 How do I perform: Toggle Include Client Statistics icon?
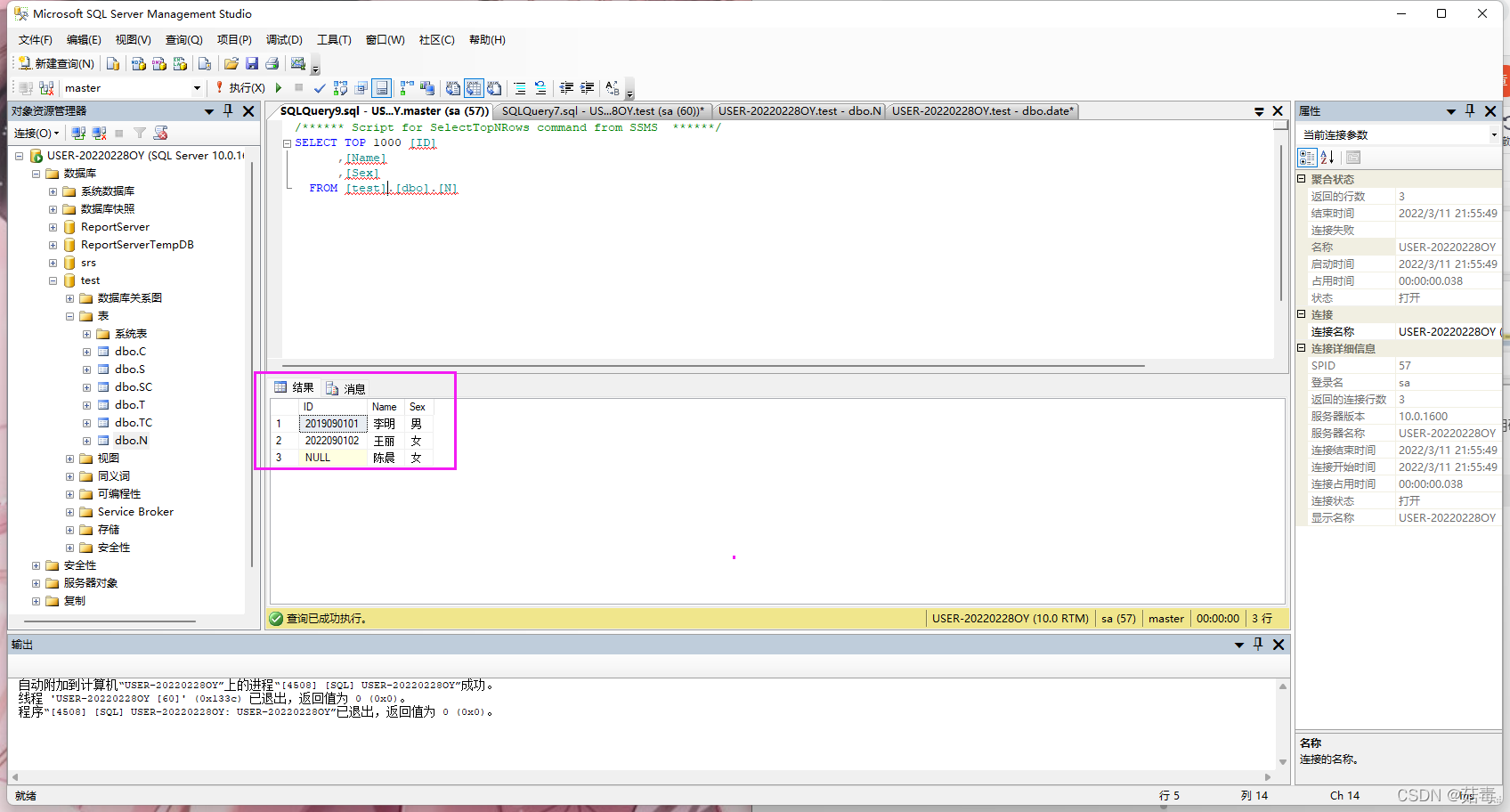427,88
